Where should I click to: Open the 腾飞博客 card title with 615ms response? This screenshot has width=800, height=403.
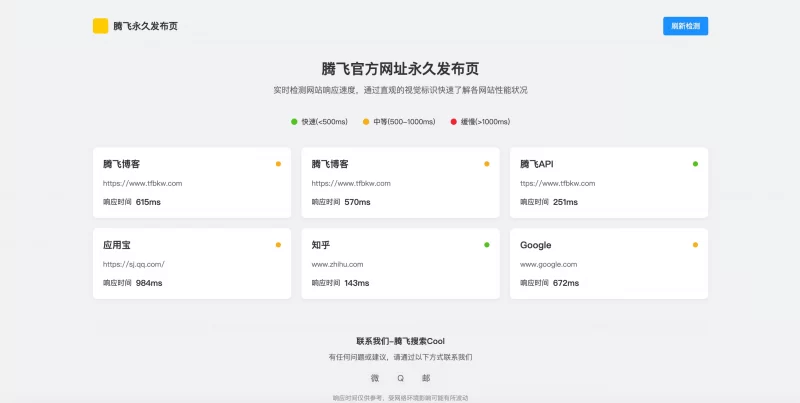click(121, 164)
